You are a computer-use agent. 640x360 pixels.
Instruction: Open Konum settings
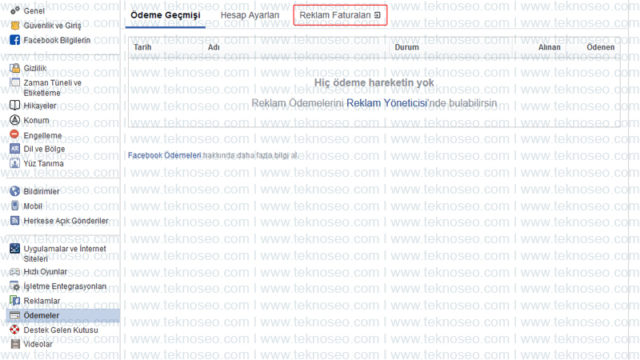tap(36, 120)
